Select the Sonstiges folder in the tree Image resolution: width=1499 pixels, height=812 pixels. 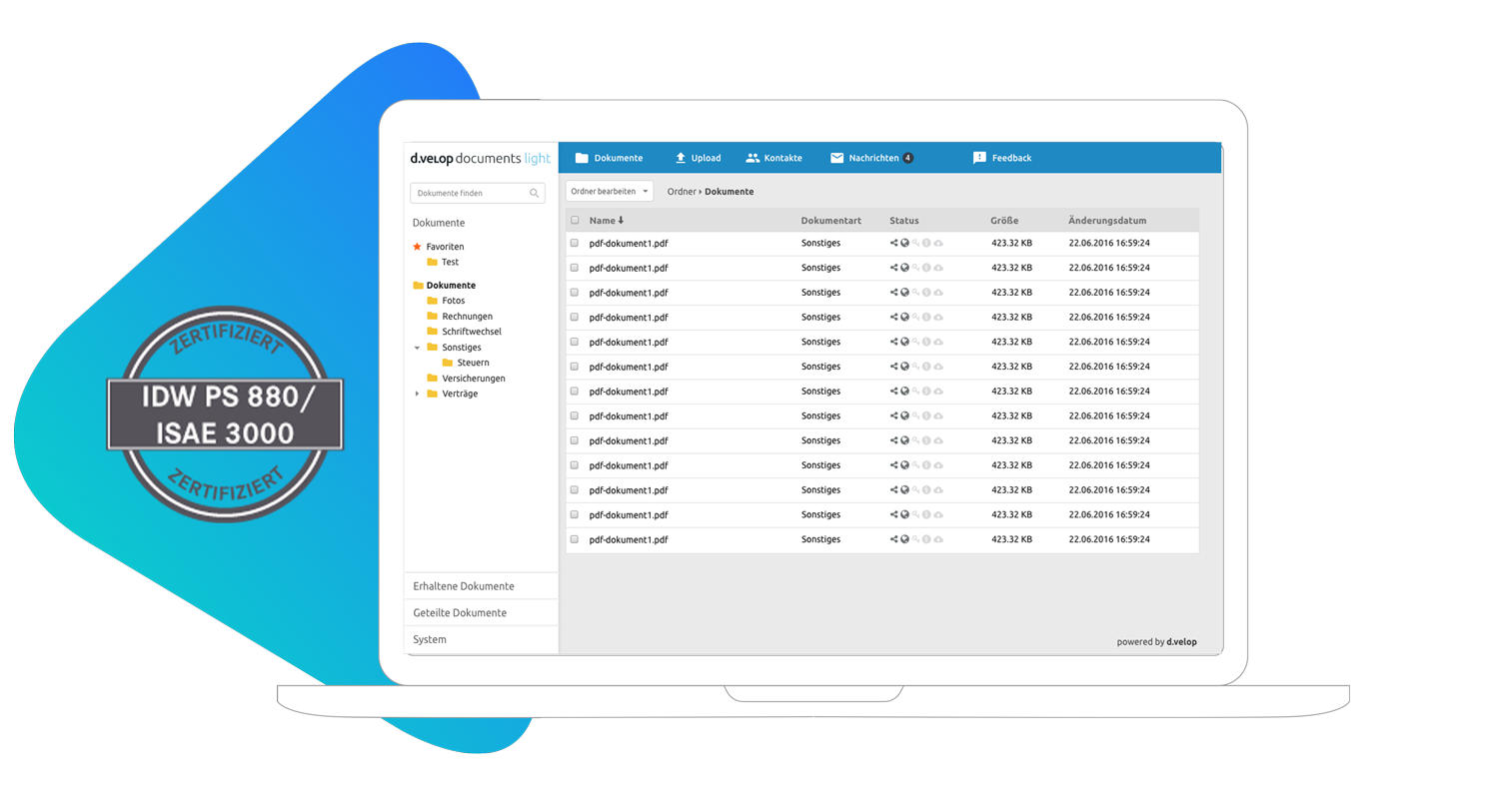click(462, 348)
